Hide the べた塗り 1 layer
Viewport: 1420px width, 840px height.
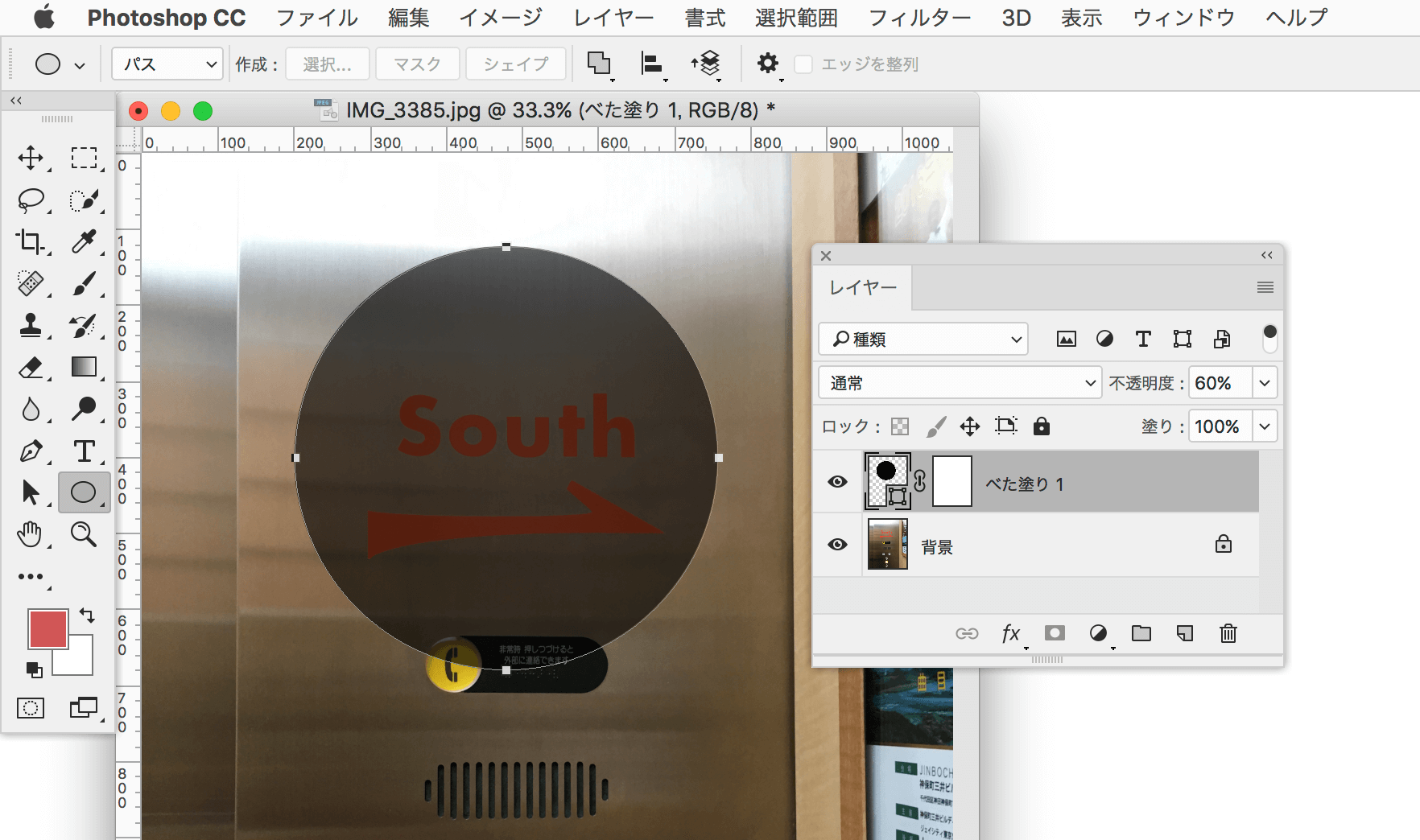tap(837, 482)
